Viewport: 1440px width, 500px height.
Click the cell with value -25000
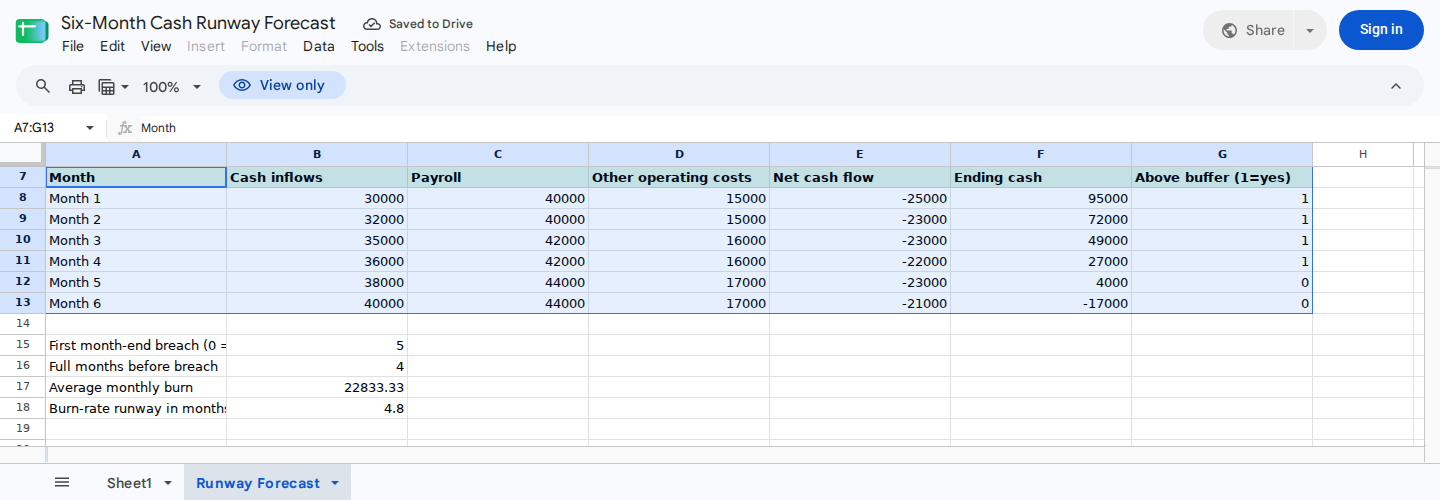tap(860, 198)
